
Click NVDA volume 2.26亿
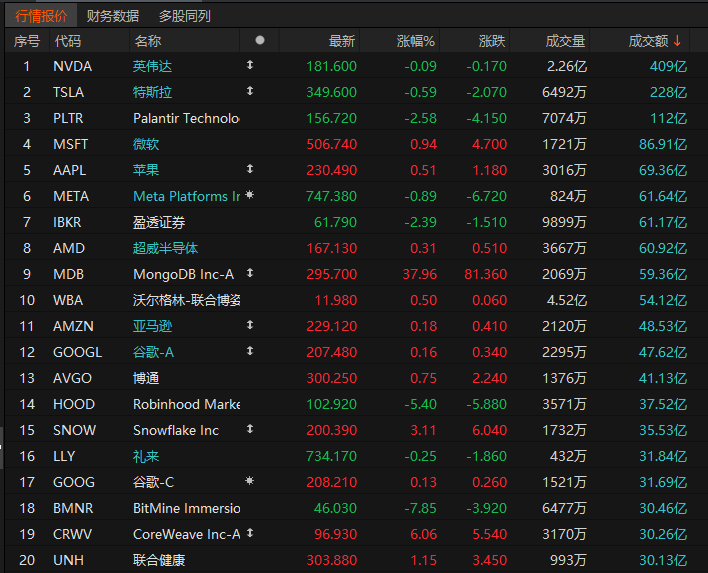pyautogui.click(x=567, y=66)
